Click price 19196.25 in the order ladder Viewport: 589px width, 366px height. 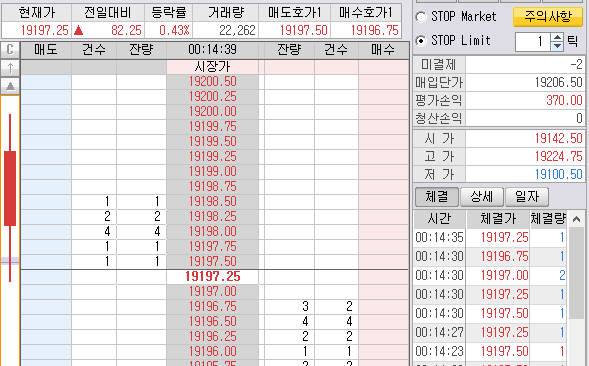(213, 337)
